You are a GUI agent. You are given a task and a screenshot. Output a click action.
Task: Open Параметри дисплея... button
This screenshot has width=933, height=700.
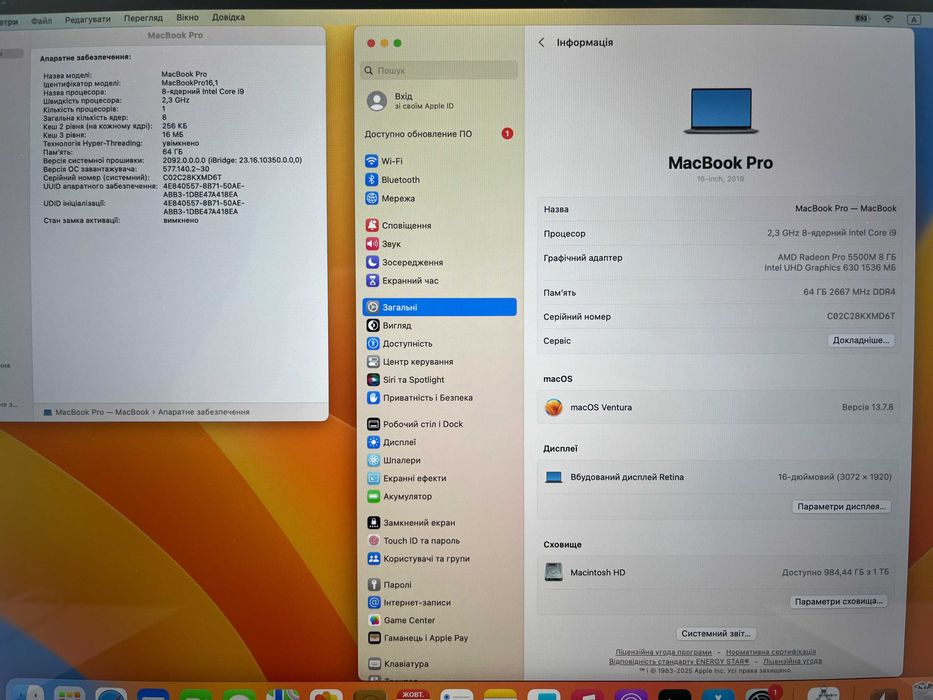(841, 507)
